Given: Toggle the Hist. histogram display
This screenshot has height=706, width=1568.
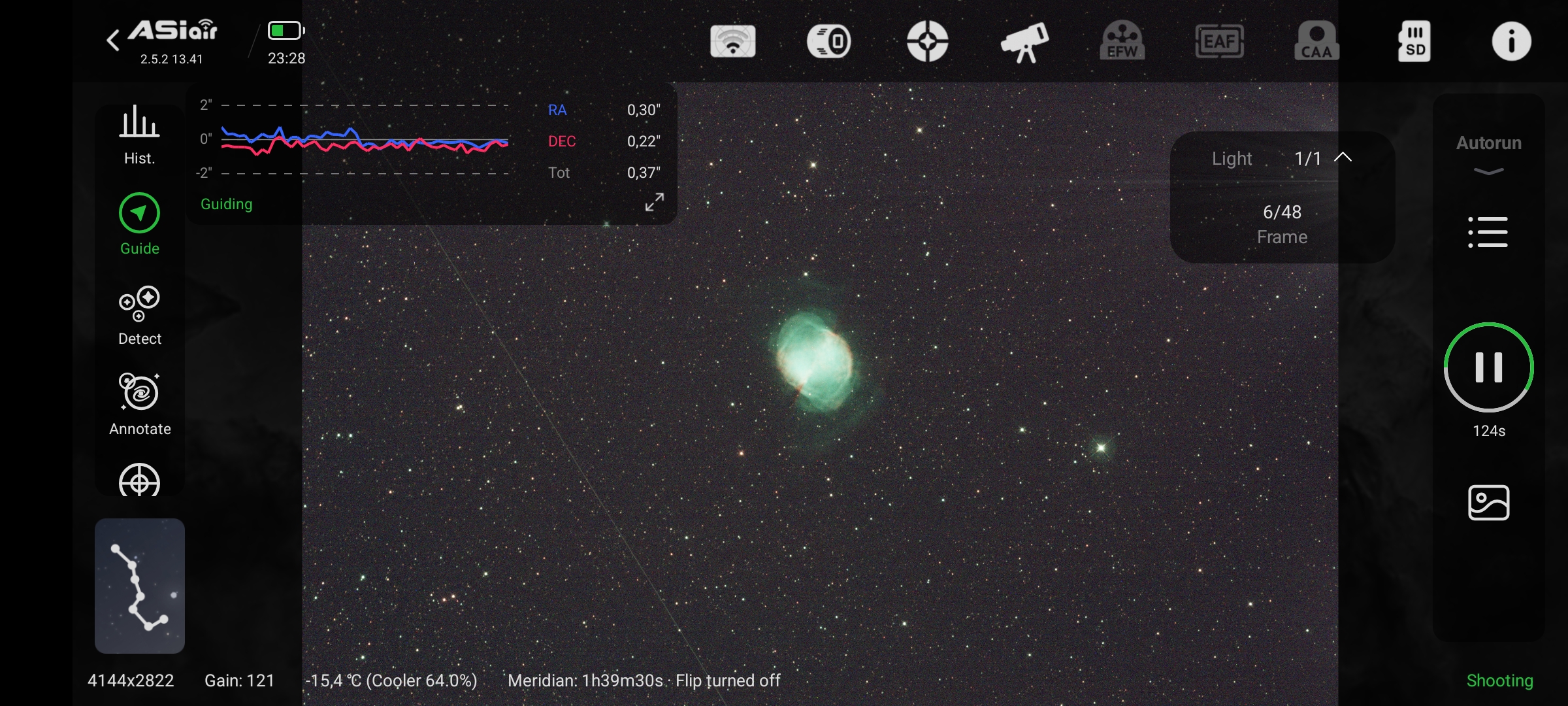Looking at the screenshot, I should tap(139, 135).
